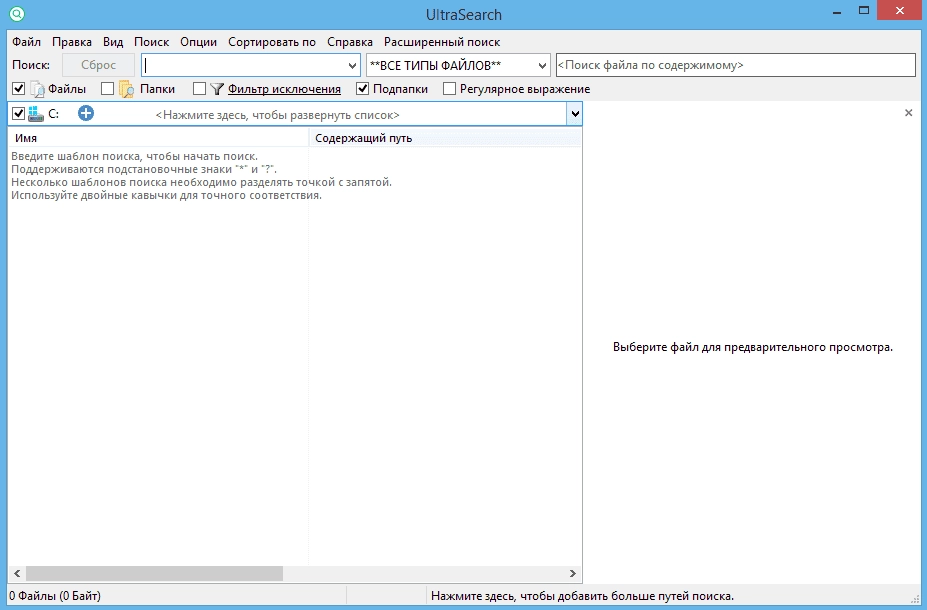
Task: Close the UltraSearch window
Action: (x=899, y=11)
